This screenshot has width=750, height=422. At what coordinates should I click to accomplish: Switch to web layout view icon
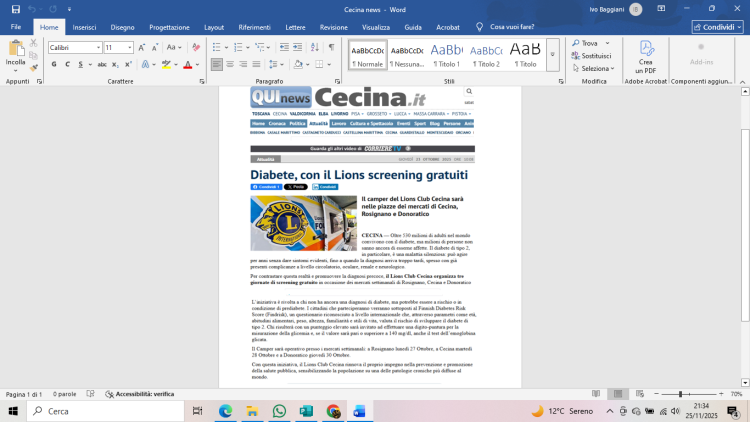tap(640, 394)
